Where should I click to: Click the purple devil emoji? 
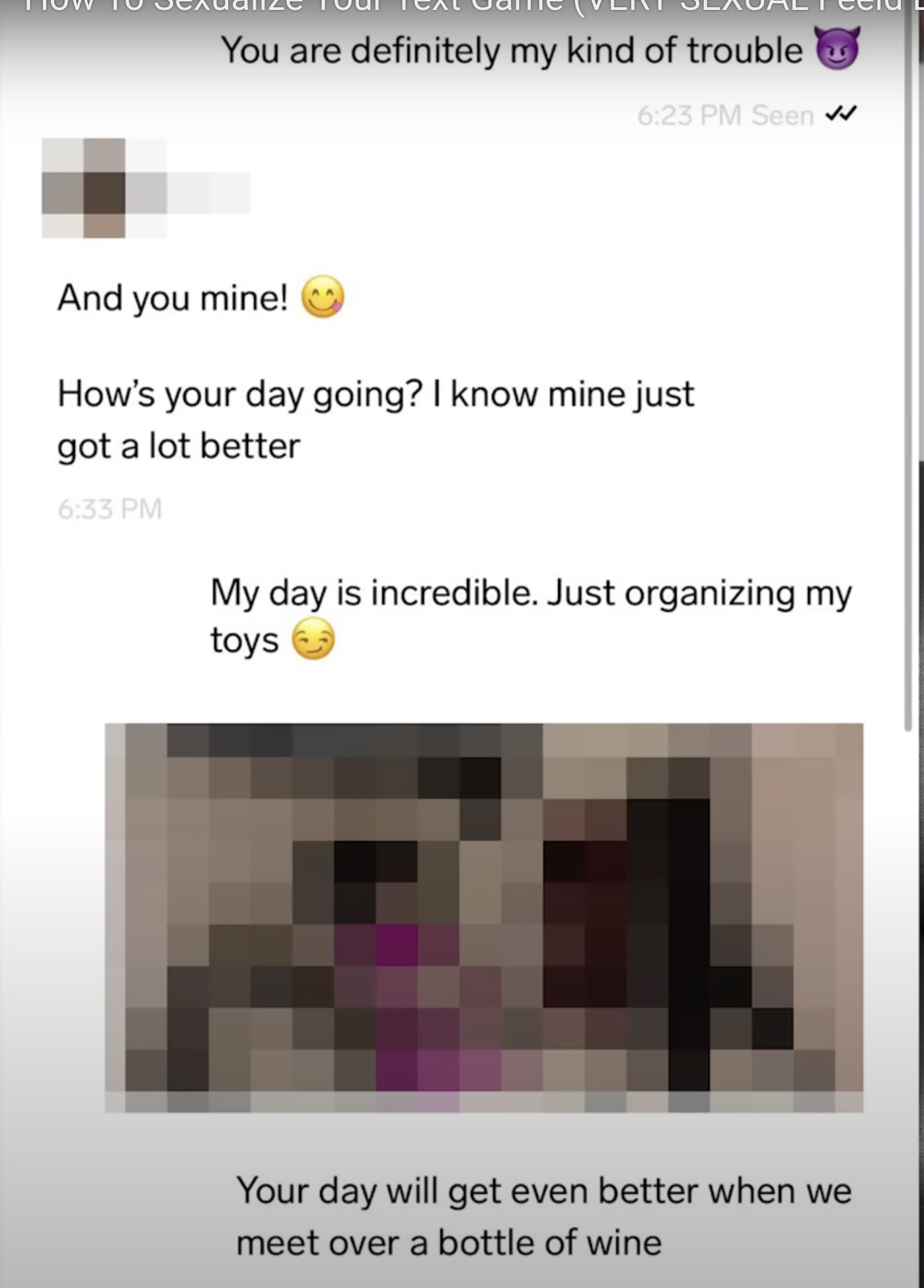tap(837, 48)
